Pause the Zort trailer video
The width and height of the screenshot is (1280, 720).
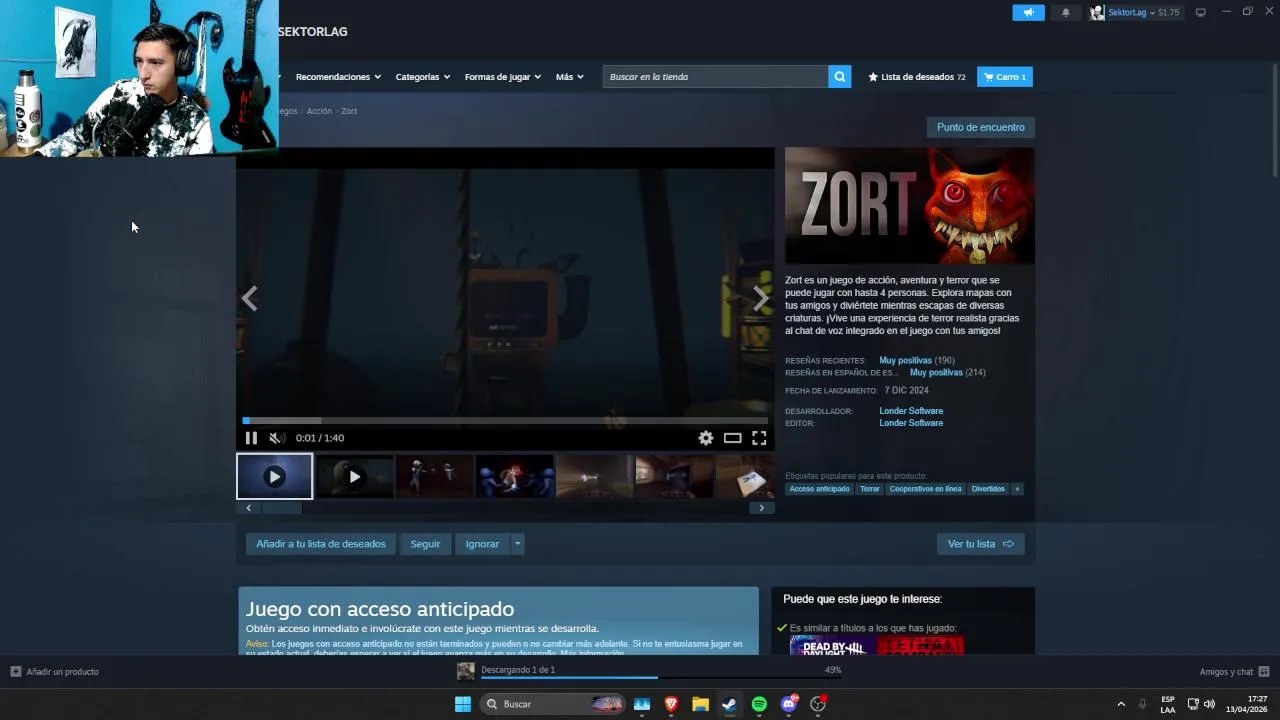tap(251, 438)
